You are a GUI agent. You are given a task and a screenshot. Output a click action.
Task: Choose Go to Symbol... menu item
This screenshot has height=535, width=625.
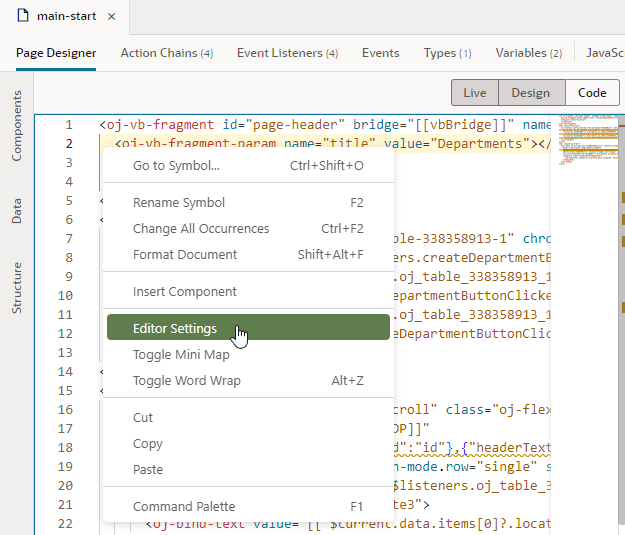tap(248, 165)
